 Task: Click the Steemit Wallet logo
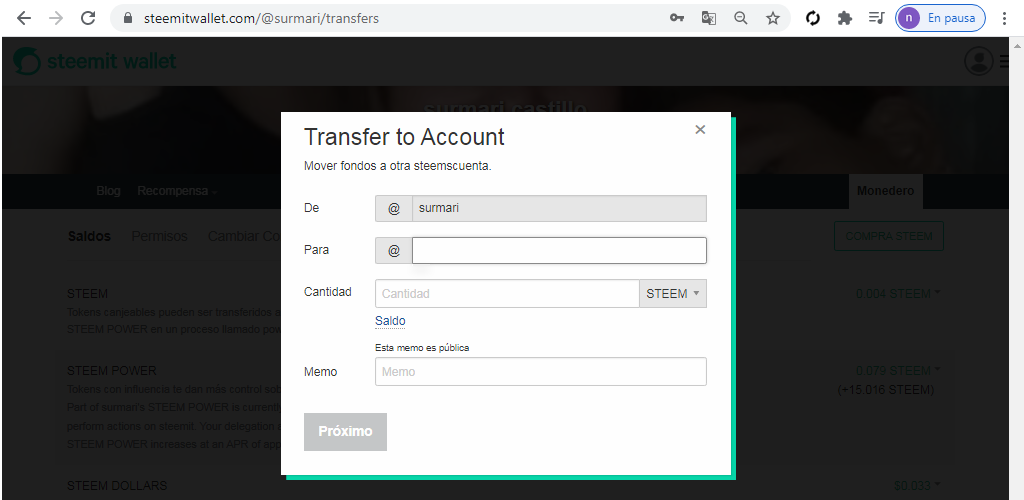[95, 61]
